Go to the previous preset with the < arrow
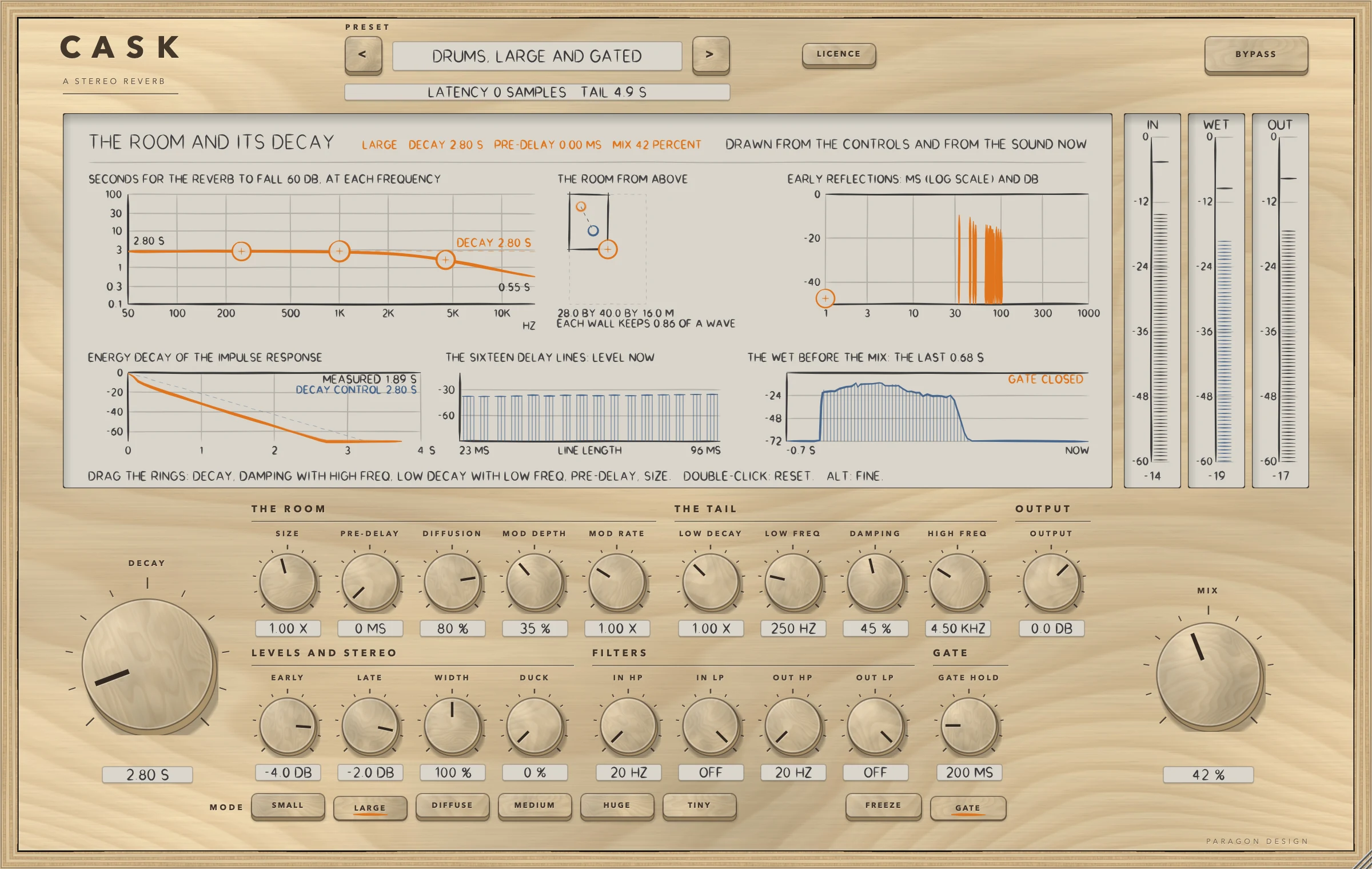This screenshot has width=1372, height=869. click(363, 55)
